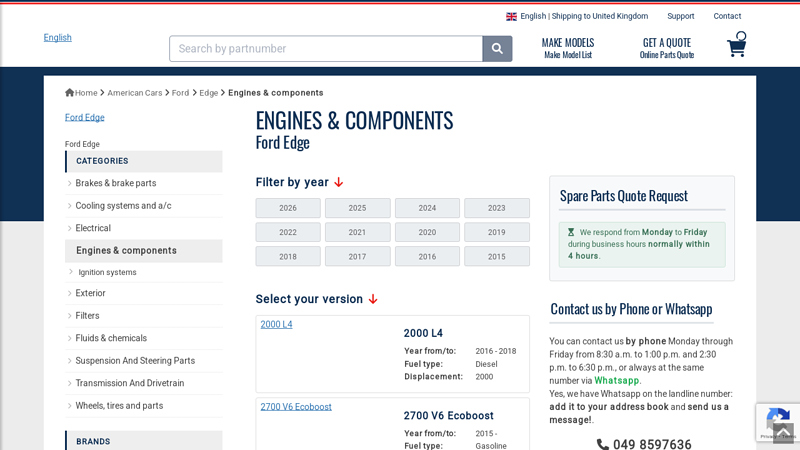Open Ignition systems subcategory
Viewport: 800px width, 450px height.
coord(107,272)
